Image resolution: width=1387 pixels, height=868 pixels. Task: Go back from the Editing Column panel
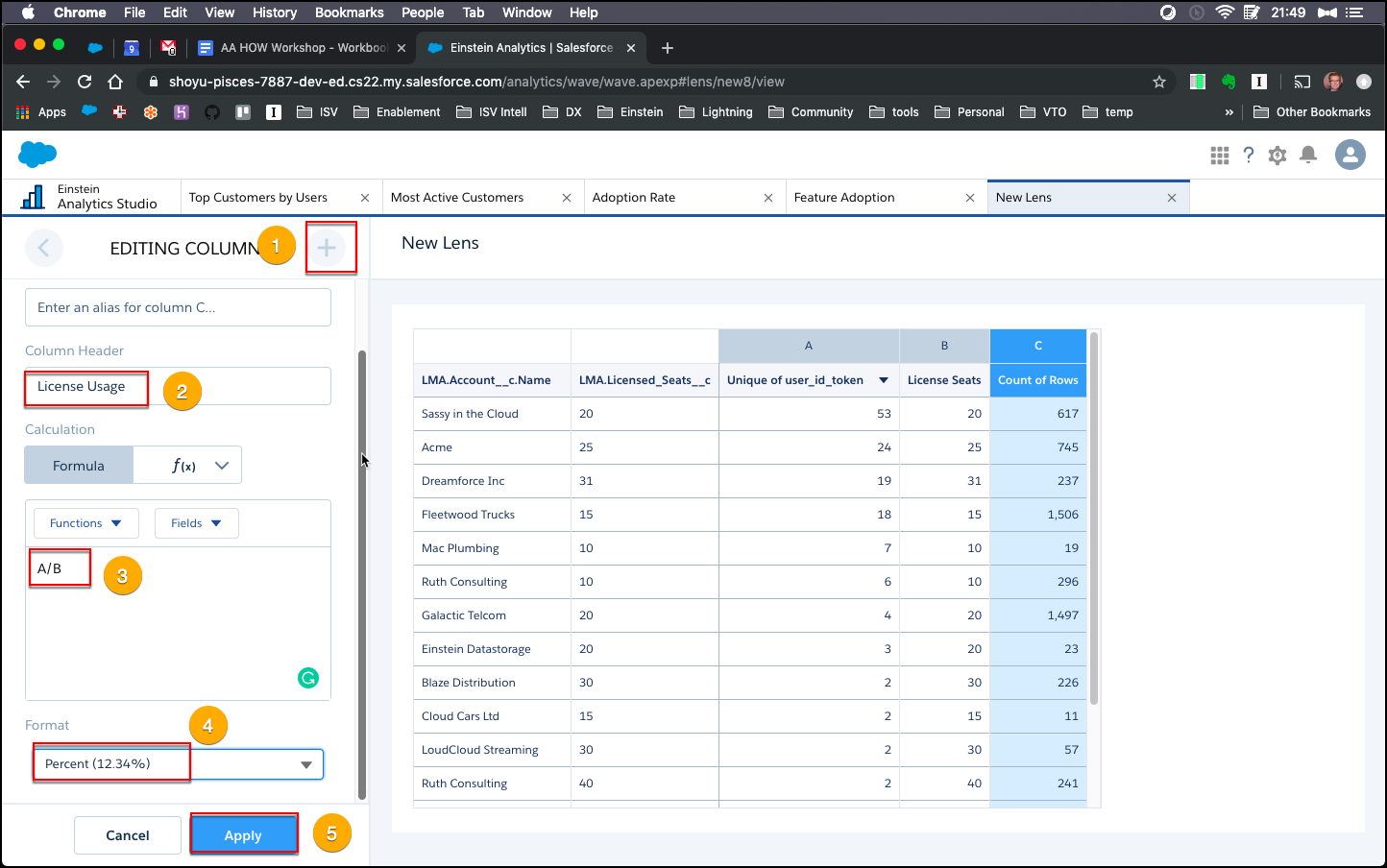tap(44, 248)
